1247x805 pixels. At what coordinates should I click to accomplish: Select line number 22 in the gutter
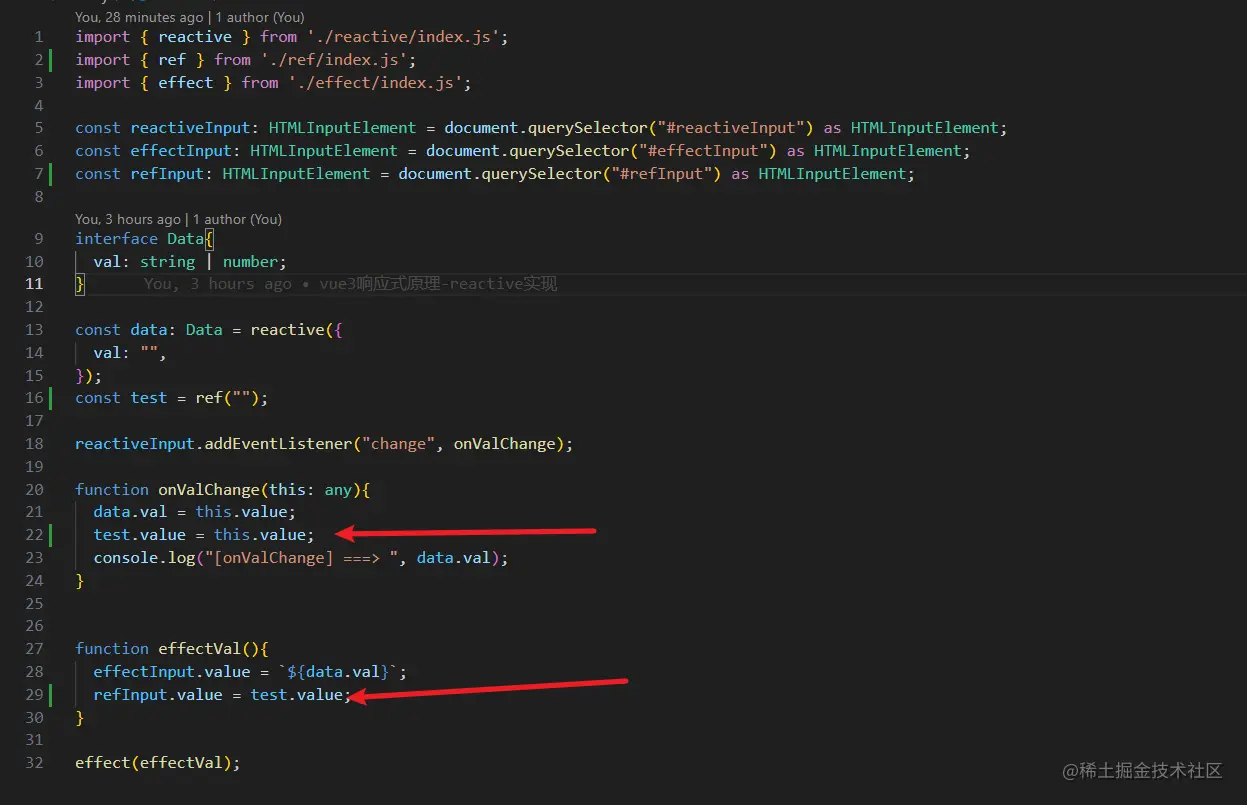(35, 535)
